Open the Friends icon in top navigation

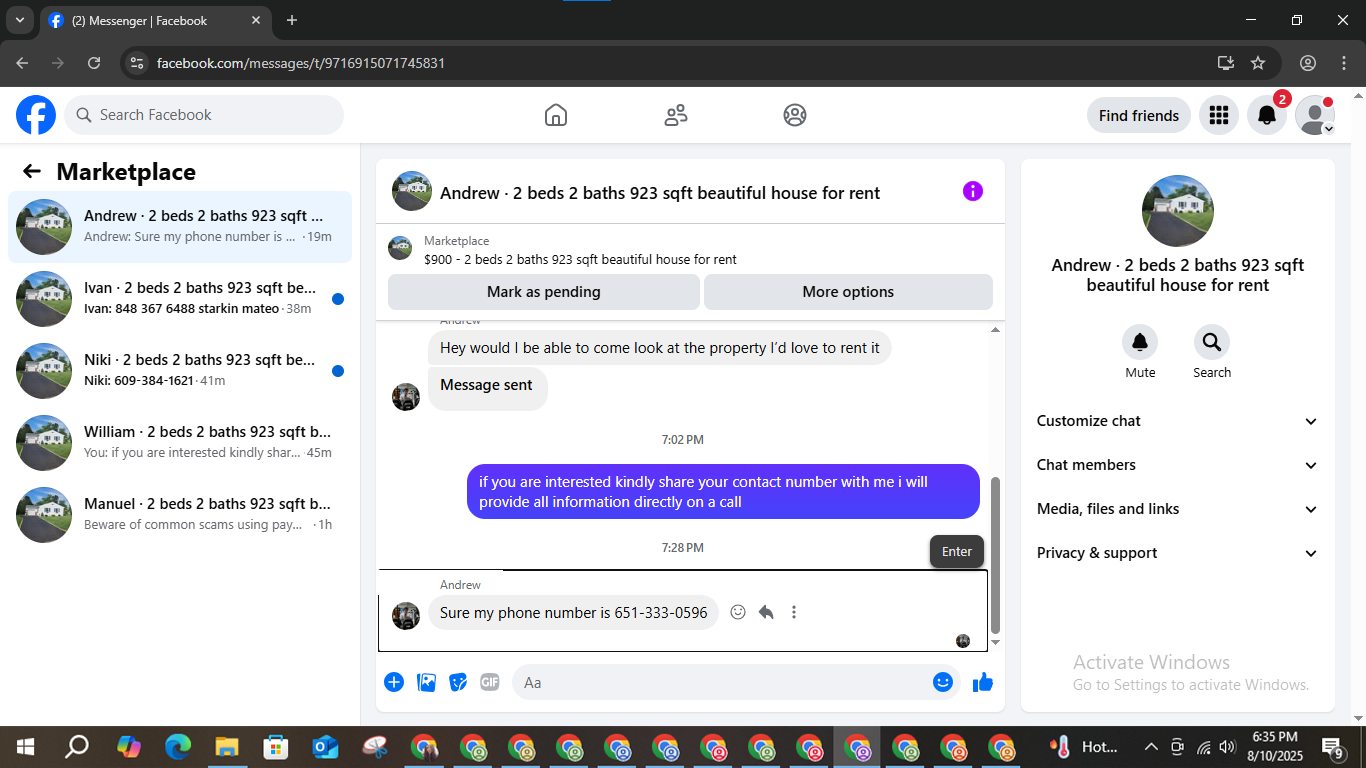(x=676, y=115)
